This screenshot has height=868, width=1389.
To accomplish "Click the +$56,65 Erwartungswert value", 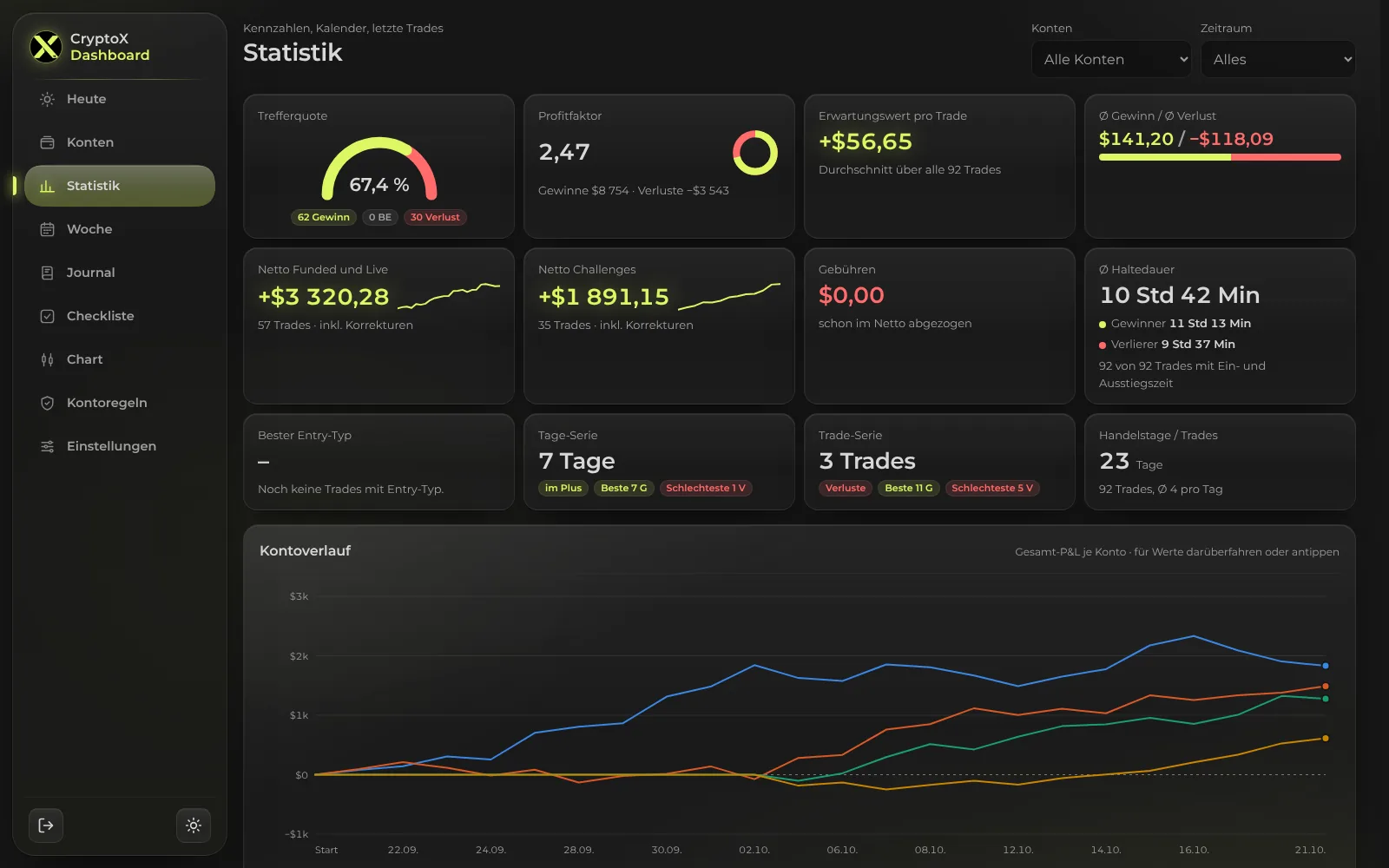I will coord(866,141).
